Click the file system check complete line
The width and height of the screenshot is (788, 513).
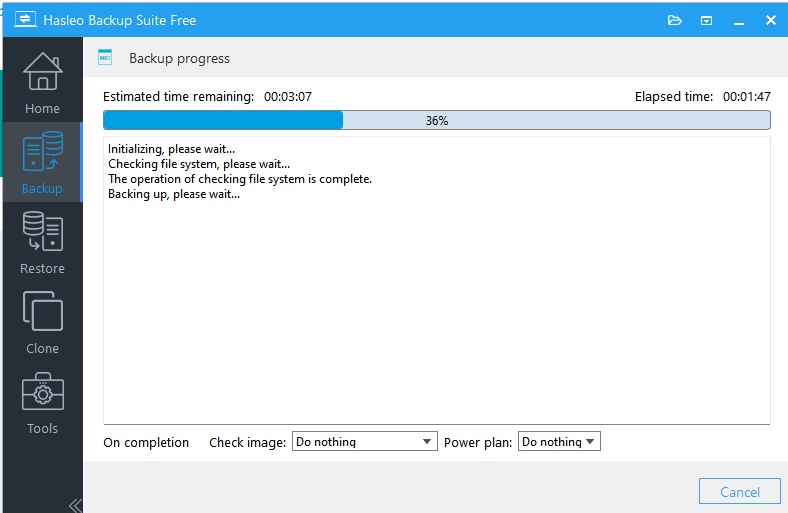click(240, 179)
